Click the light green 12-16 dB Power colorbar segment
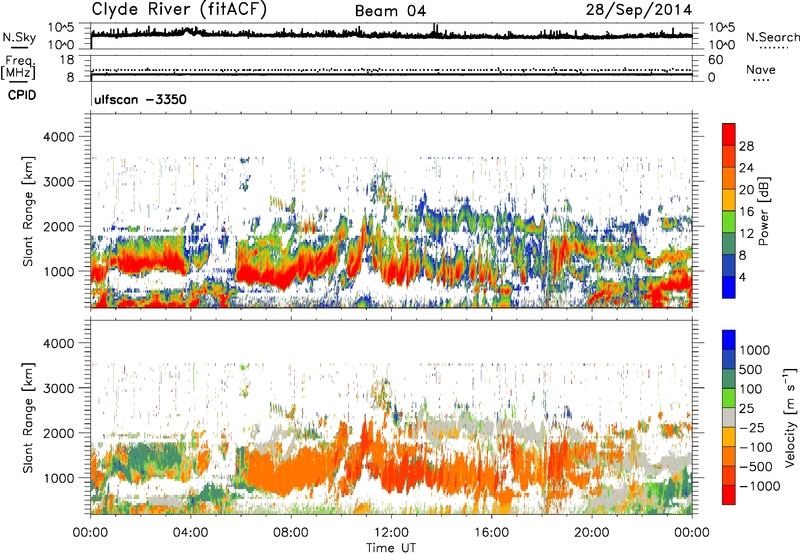 (729, 222)
